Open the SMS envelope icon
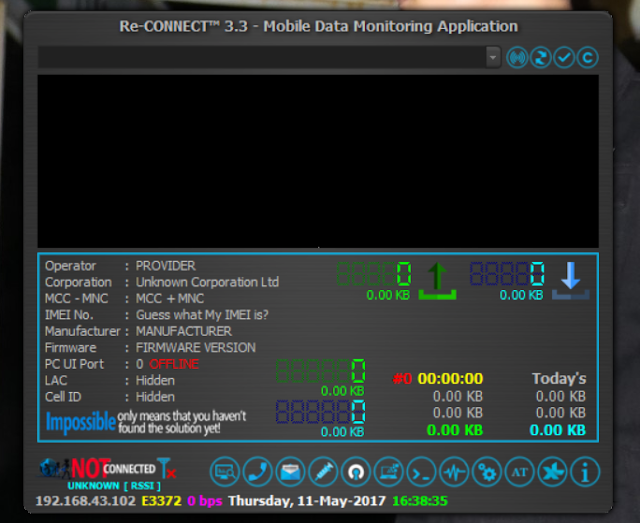 [x=290, y=472]
